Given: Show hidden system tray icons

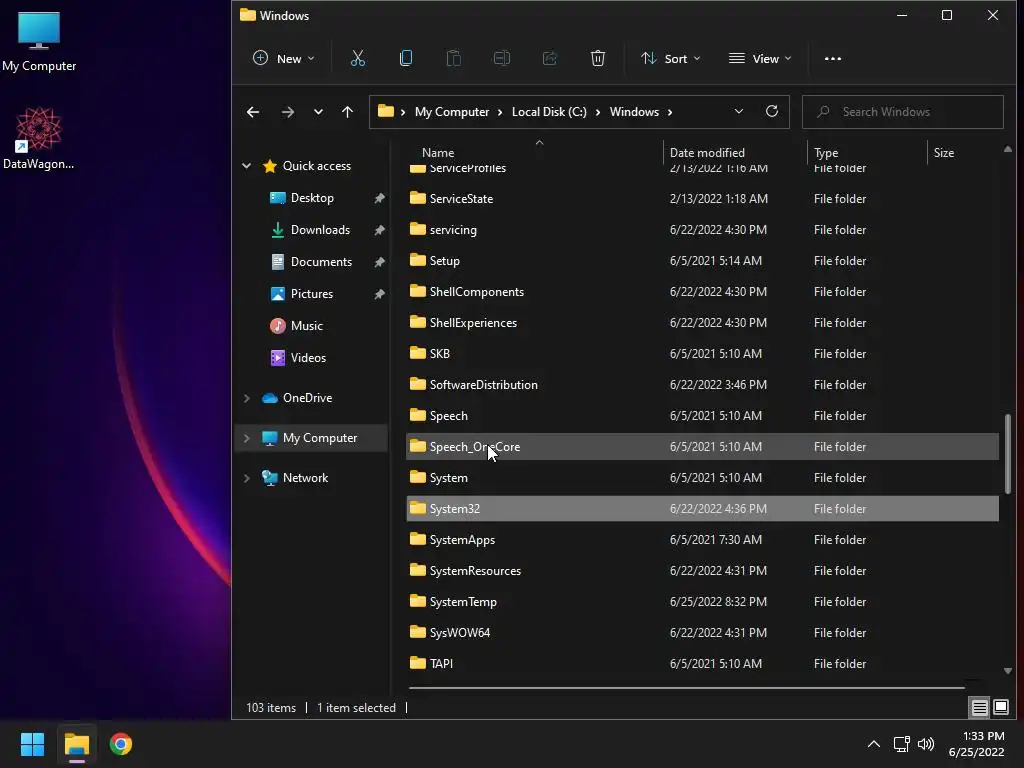Looking at the screenshot, I should click(874, 744).
